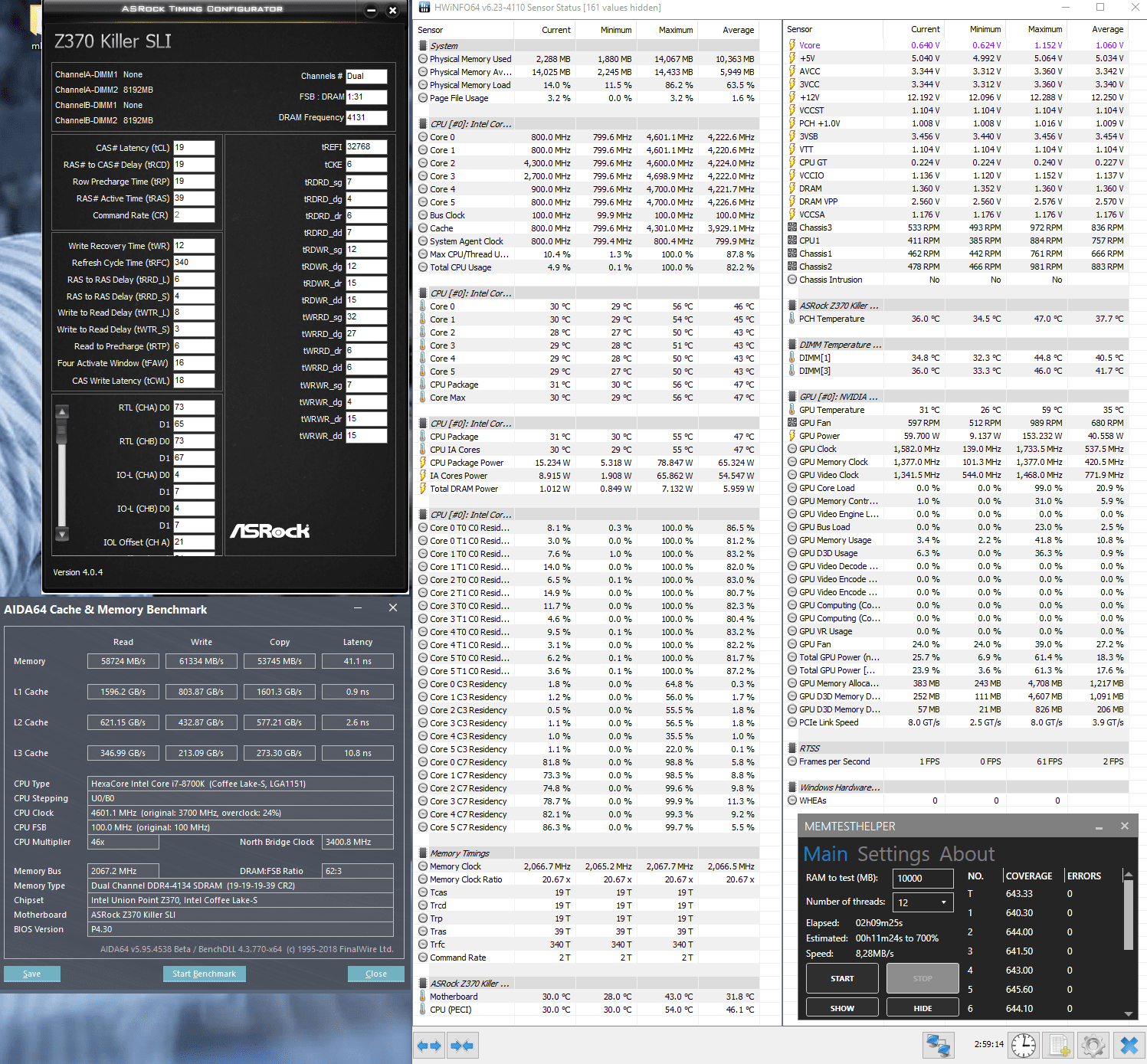The image size is (1147, 1064).
Task: Click the GPU [#0]: NVIDIA group icon
Action: click(x=792, y=397)
